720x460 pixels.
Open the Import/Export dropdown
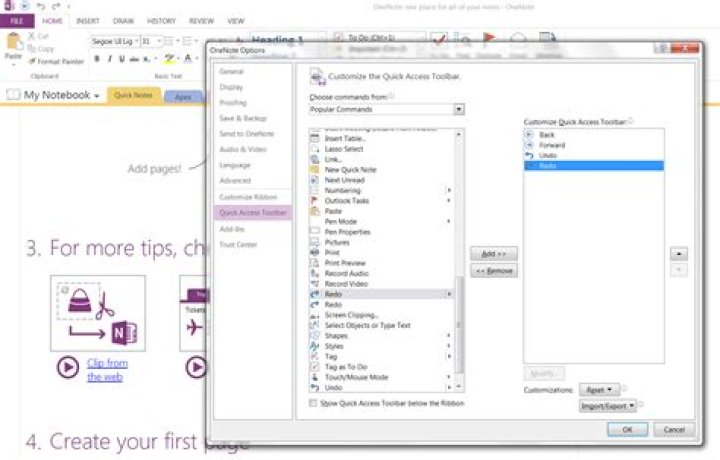pyautogui.click(x=608, y=406)
